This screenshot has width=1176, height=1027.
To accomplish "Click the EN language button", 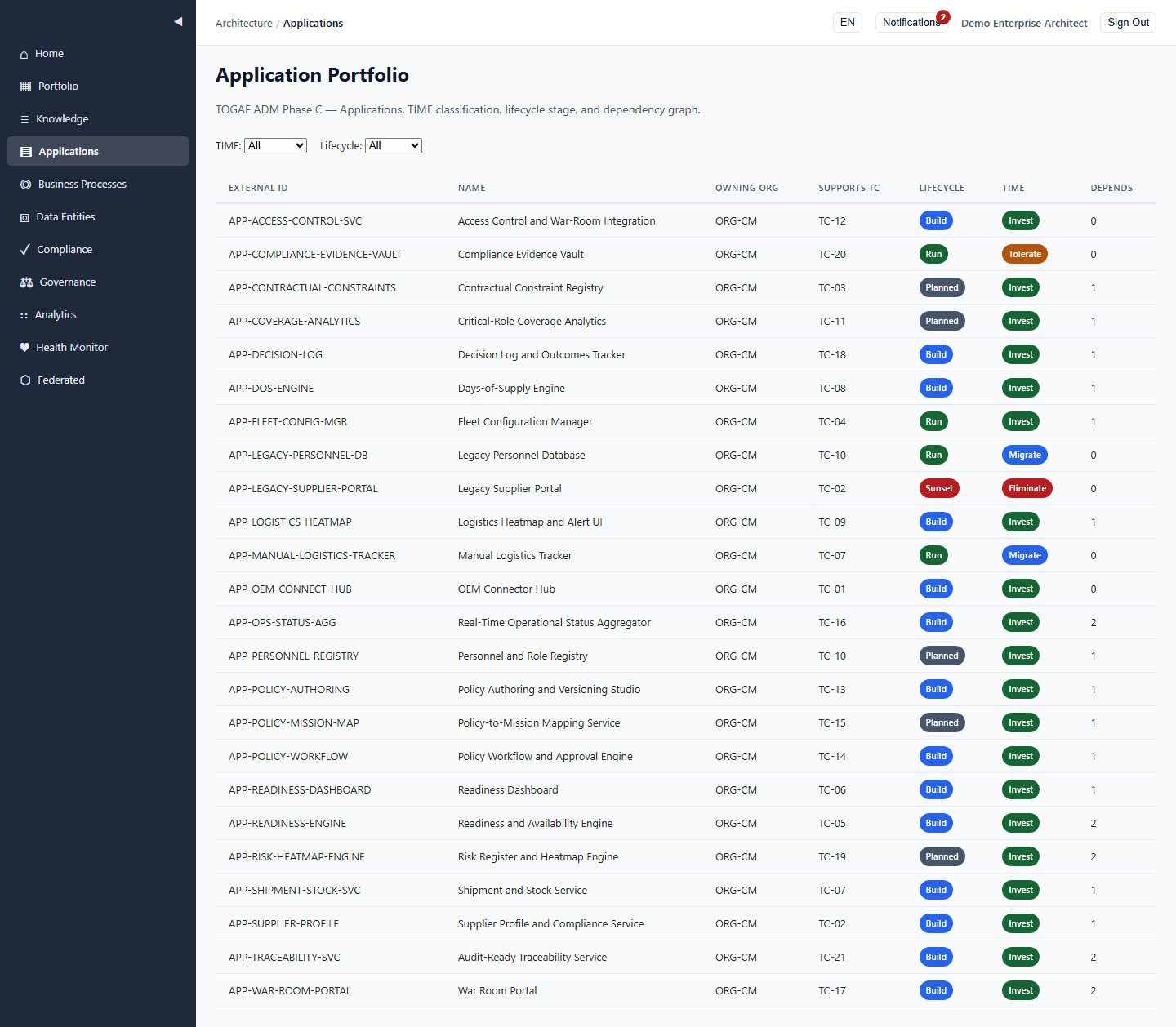I will (848, 23).
